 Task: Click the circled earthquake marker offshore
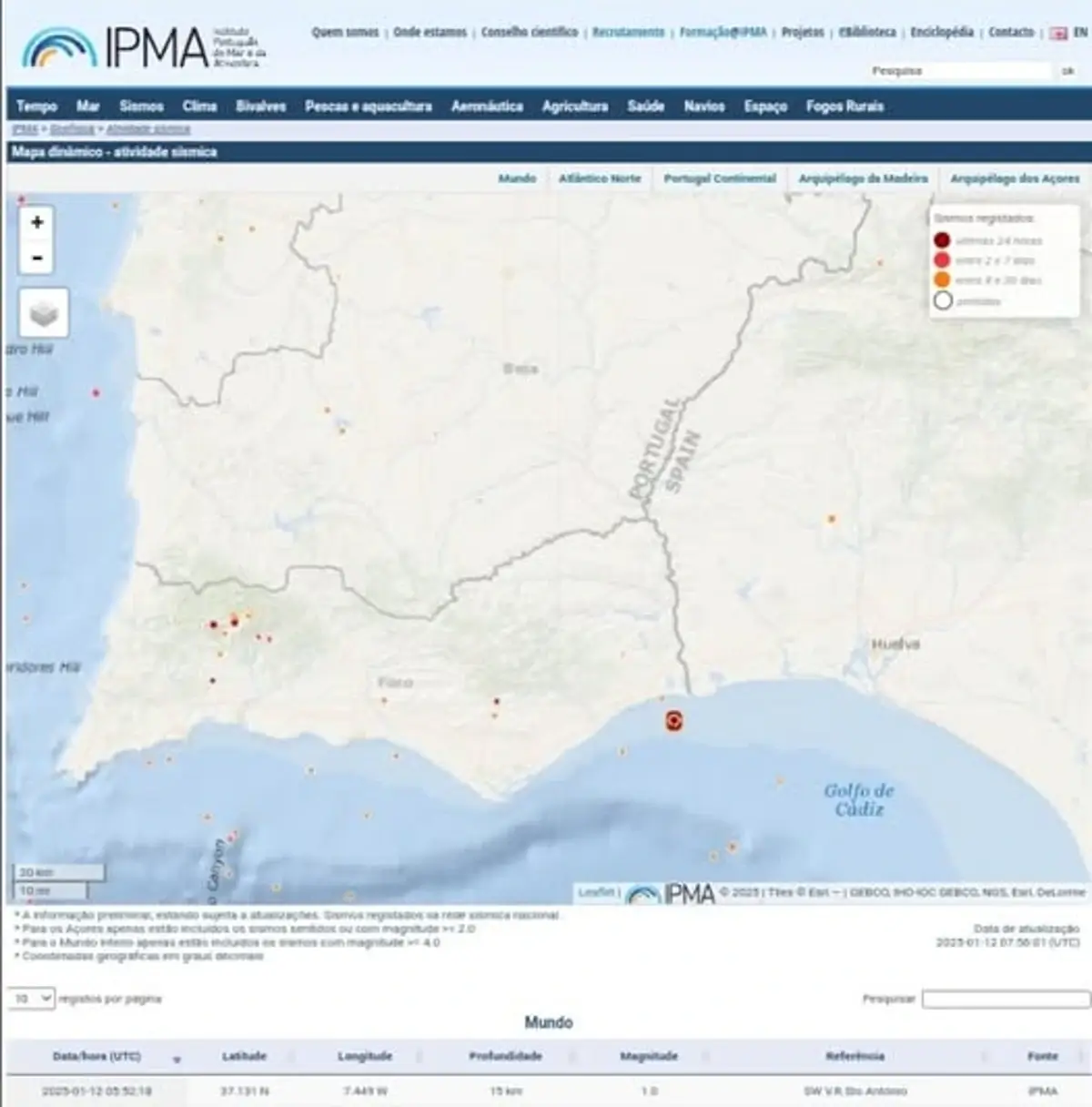(x=673, y=721)
